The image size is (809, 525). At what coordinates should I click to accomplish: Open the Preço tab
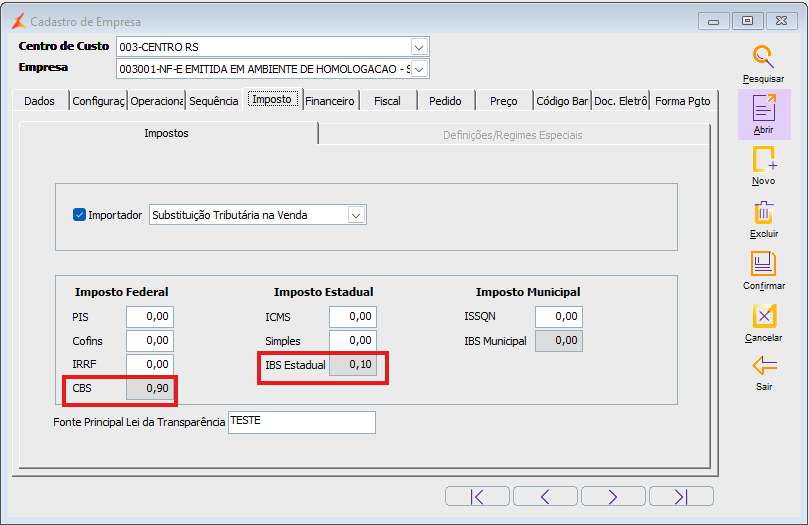[x=504, y=101]
